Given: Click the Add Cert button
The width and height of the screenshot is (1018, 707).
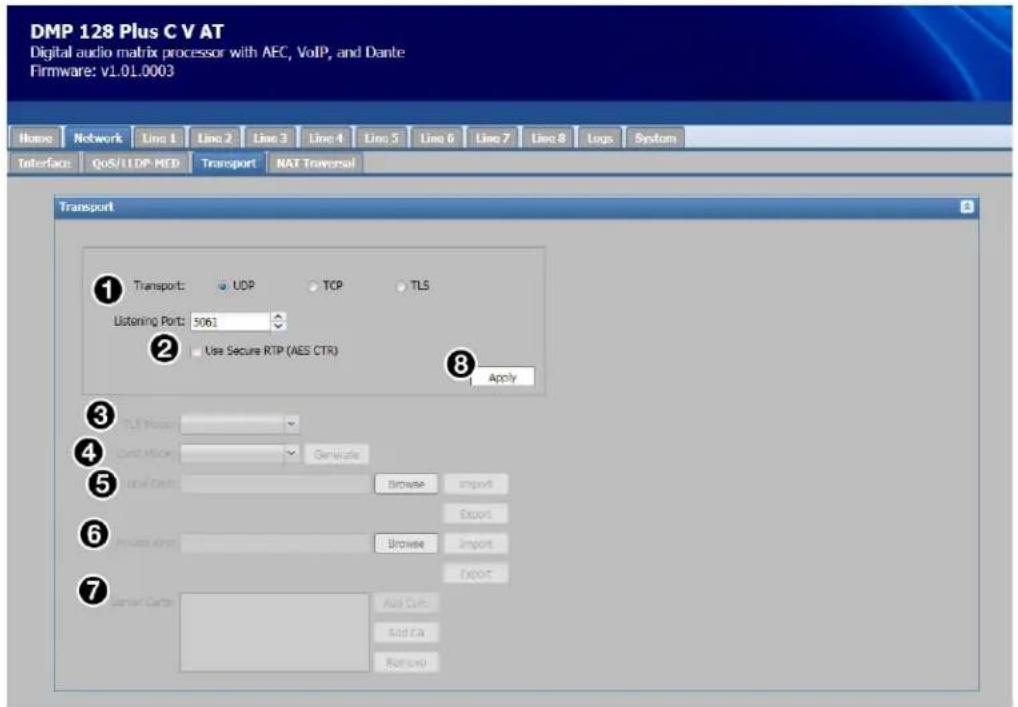Looking at the screenshot, I should [406, 603].
